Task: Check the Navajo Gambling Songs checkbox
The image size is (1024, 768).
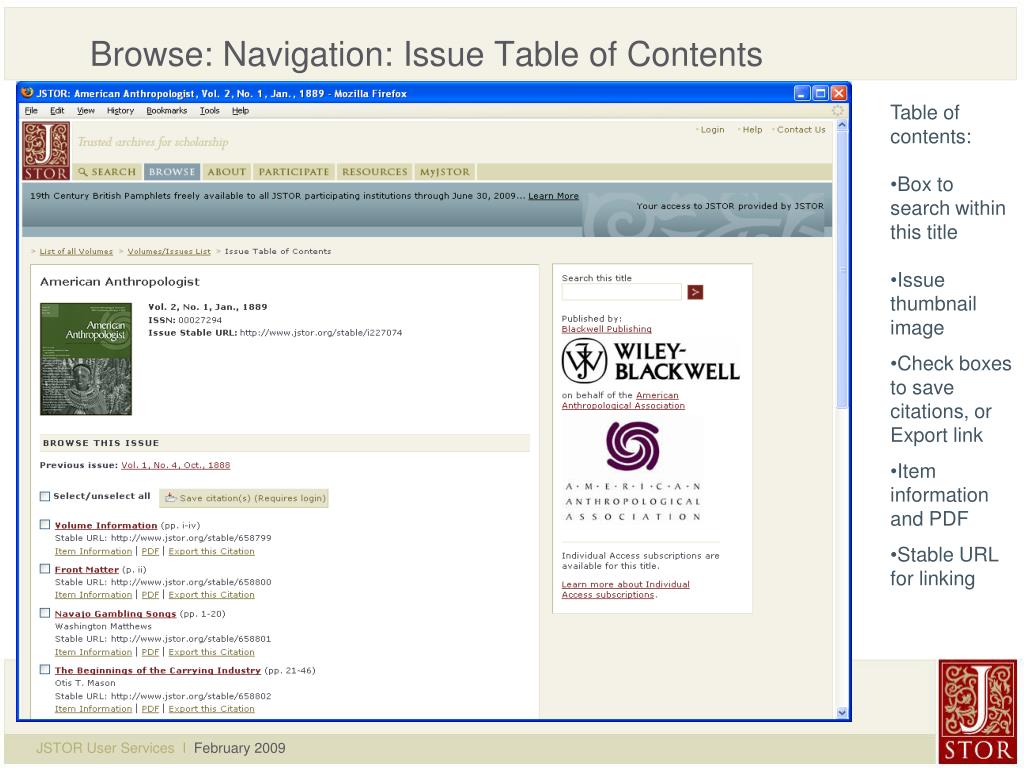Action: coord(45,613)
